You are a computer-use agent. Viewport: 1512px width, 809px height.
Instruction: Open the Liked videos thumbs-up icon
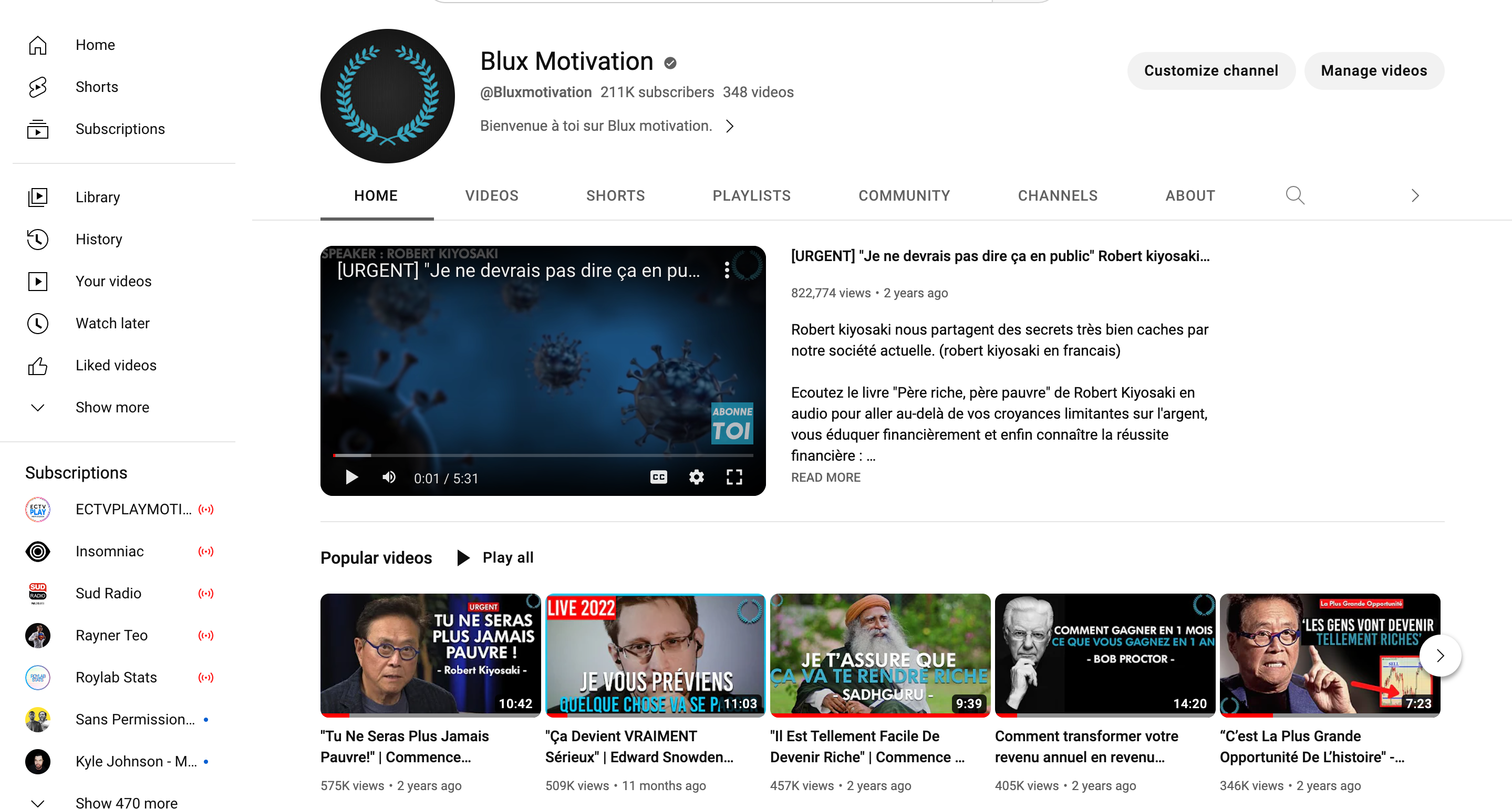point(38,366)
